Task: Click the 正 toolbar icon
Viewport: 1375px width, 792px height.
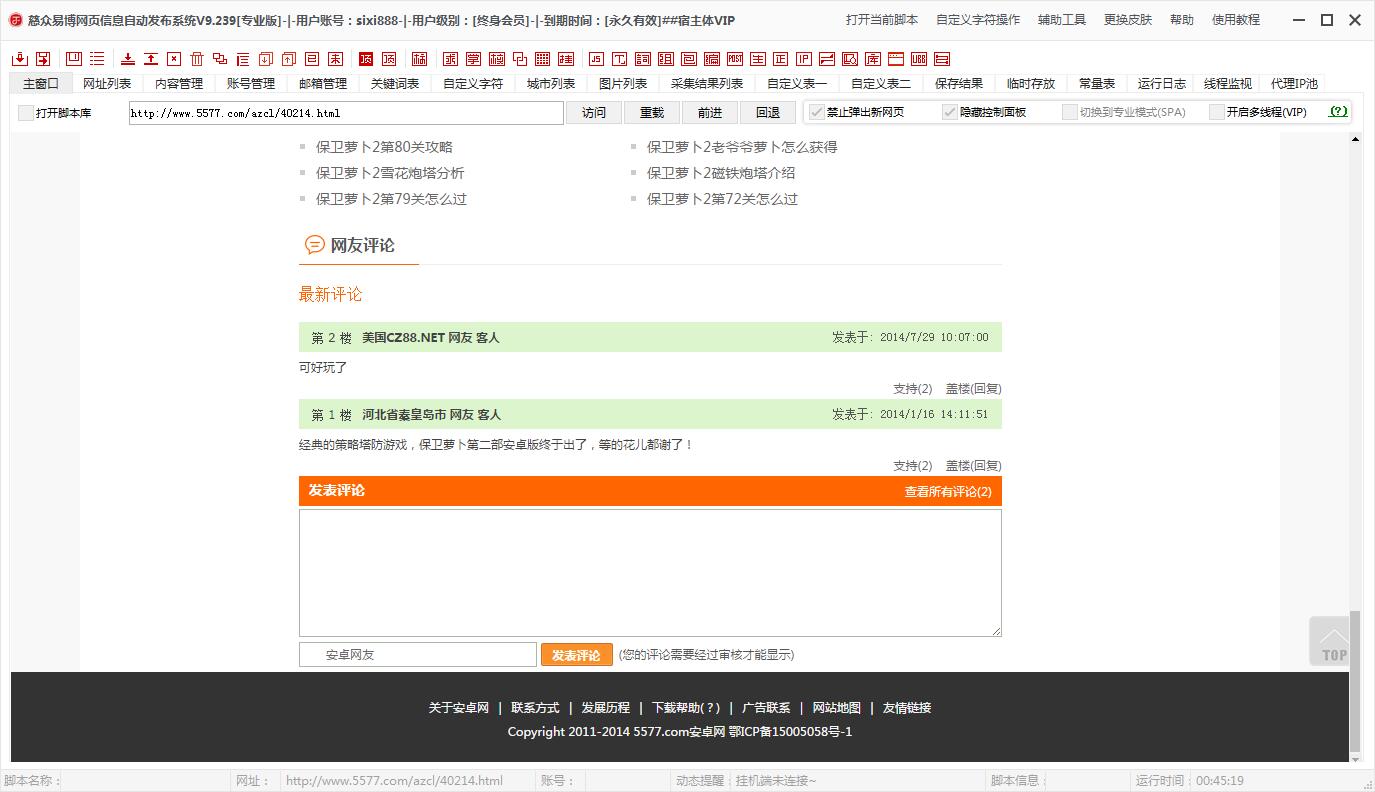Action: click(781, 59)
